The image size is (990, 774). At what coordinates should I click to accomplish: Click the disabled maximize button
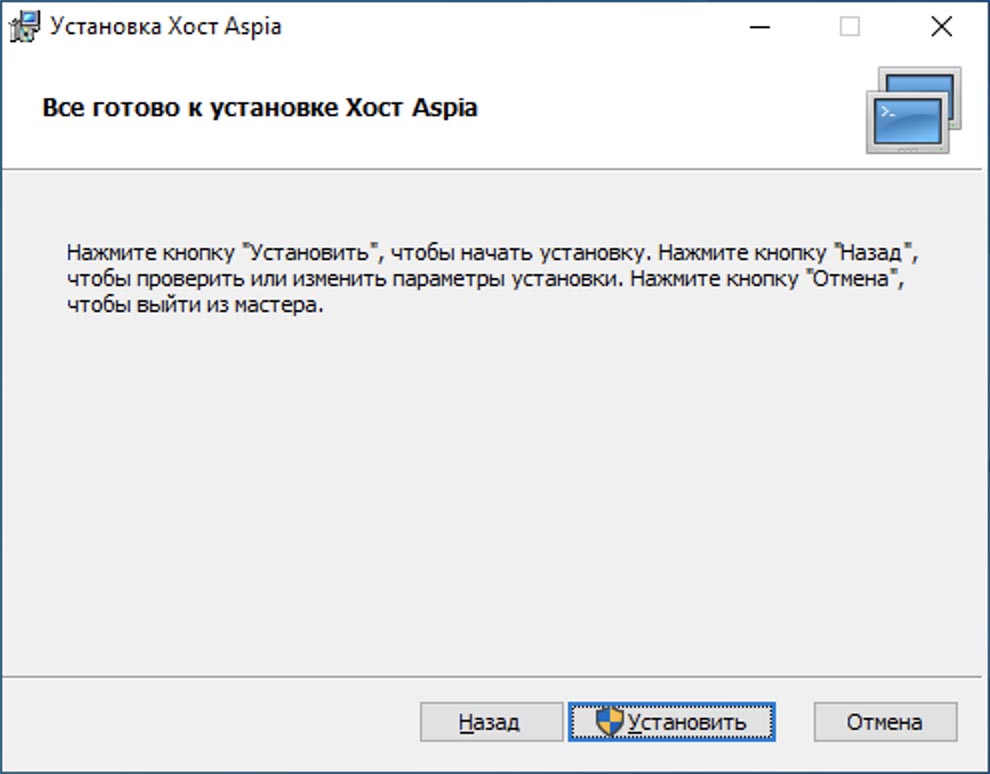[x=849, y=27]
